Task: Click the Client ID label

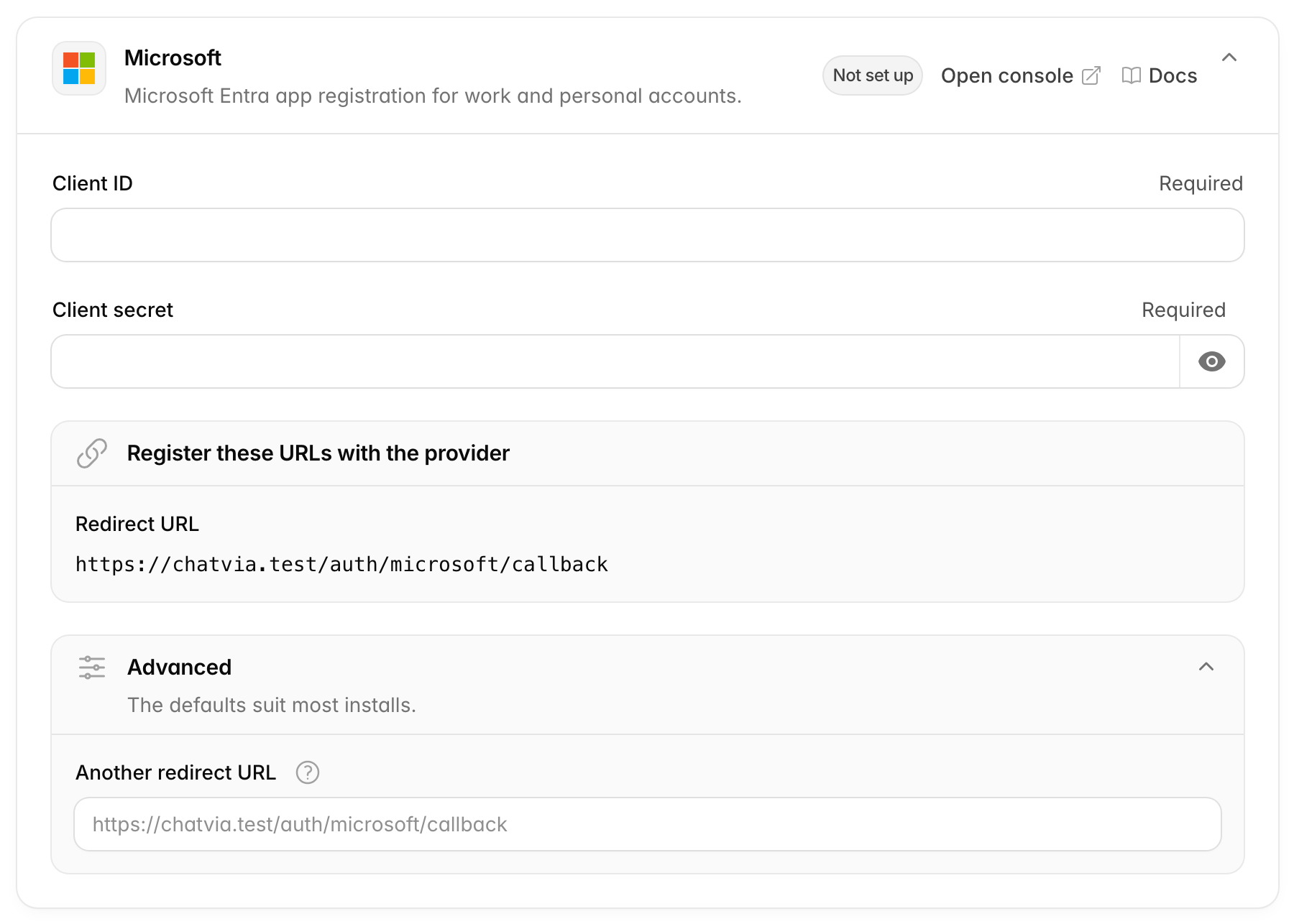Action: point(93,183)
